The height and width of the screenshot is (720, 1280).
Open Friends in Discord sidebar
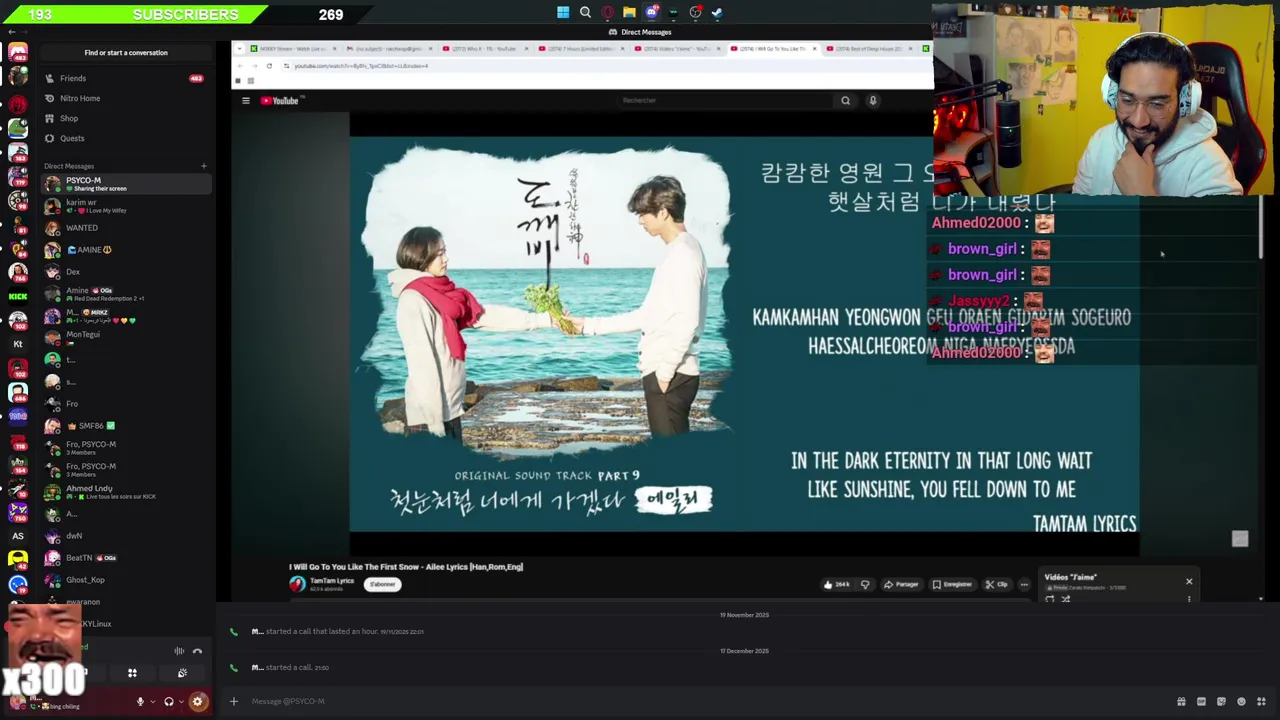pos(126,78)
